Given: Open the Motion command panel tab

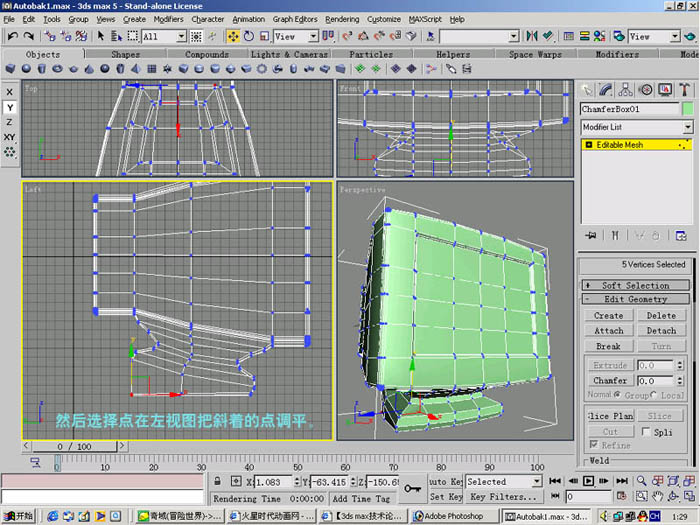Looking at the screenshot, I should click(x=646, y=90).
